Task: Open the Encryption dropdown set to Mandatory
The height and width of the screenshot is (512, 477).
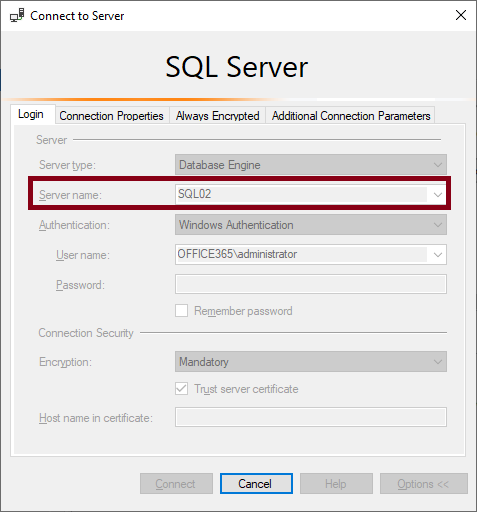Action: (x=311, y=362)
